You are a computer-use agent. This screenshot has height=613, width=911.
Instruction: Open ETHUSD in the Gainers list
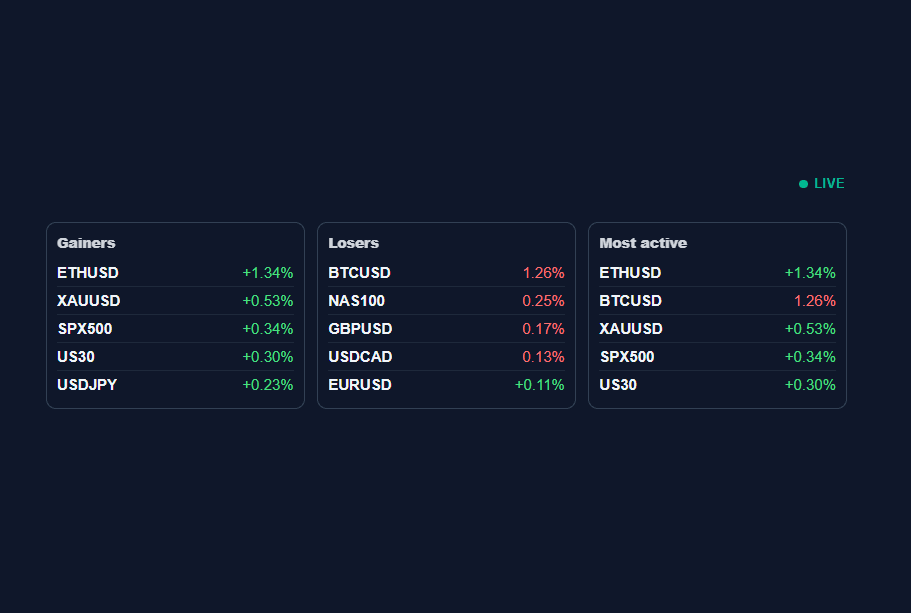click(x=88, y=273)
